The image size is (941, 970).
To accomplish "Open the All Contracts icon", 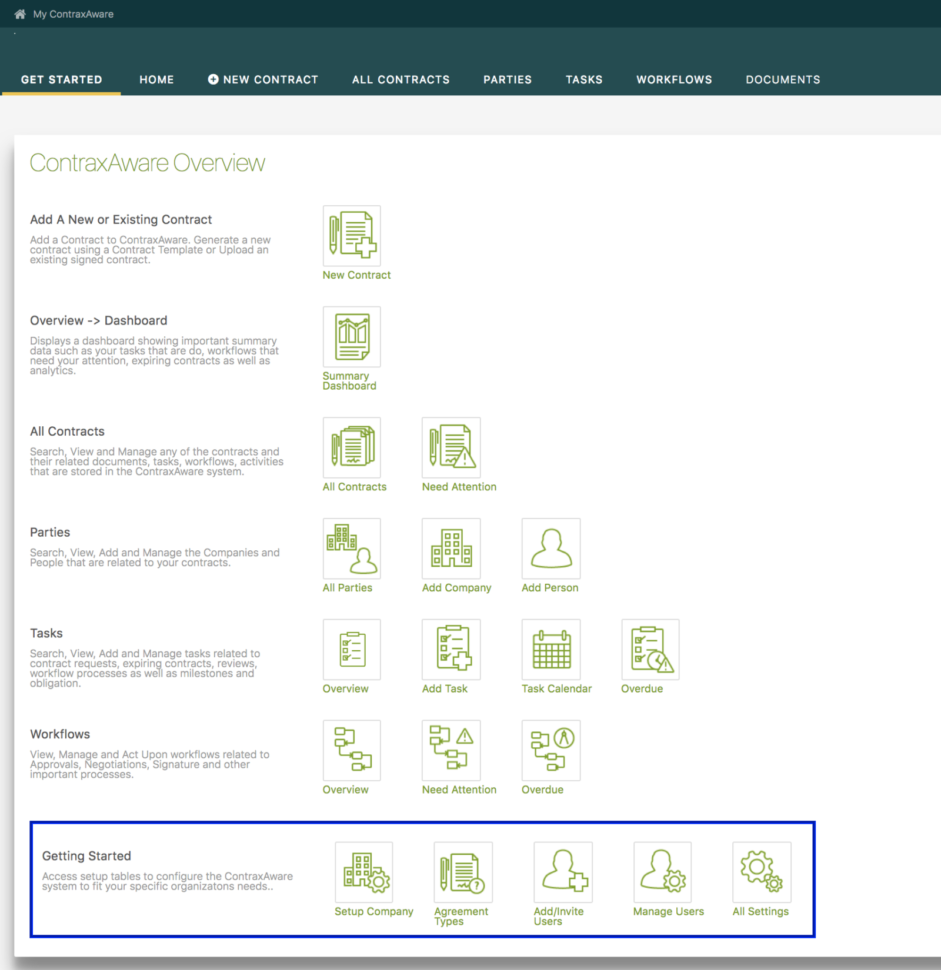I will tap(351, 448).
